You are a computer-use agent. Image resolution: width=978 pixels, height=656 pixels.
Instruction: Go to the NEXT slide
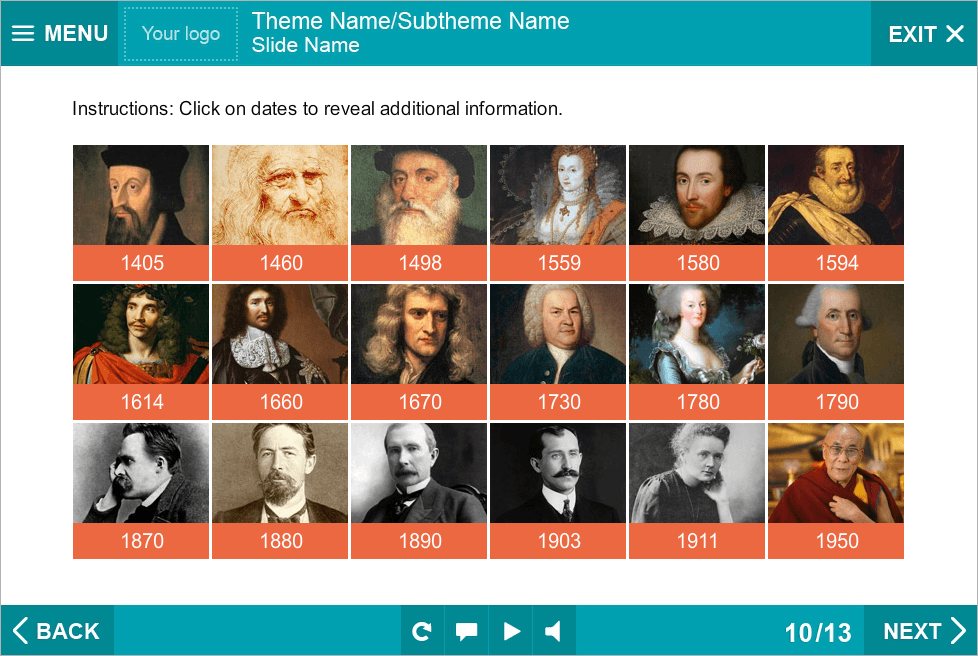[x=922, y=631]
